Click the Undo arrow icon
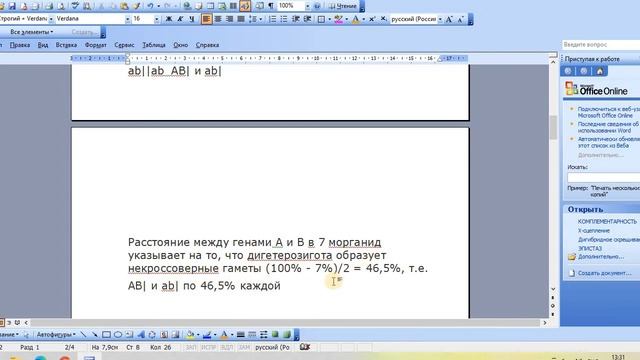640x360 pixels. (x=150, y=6)
